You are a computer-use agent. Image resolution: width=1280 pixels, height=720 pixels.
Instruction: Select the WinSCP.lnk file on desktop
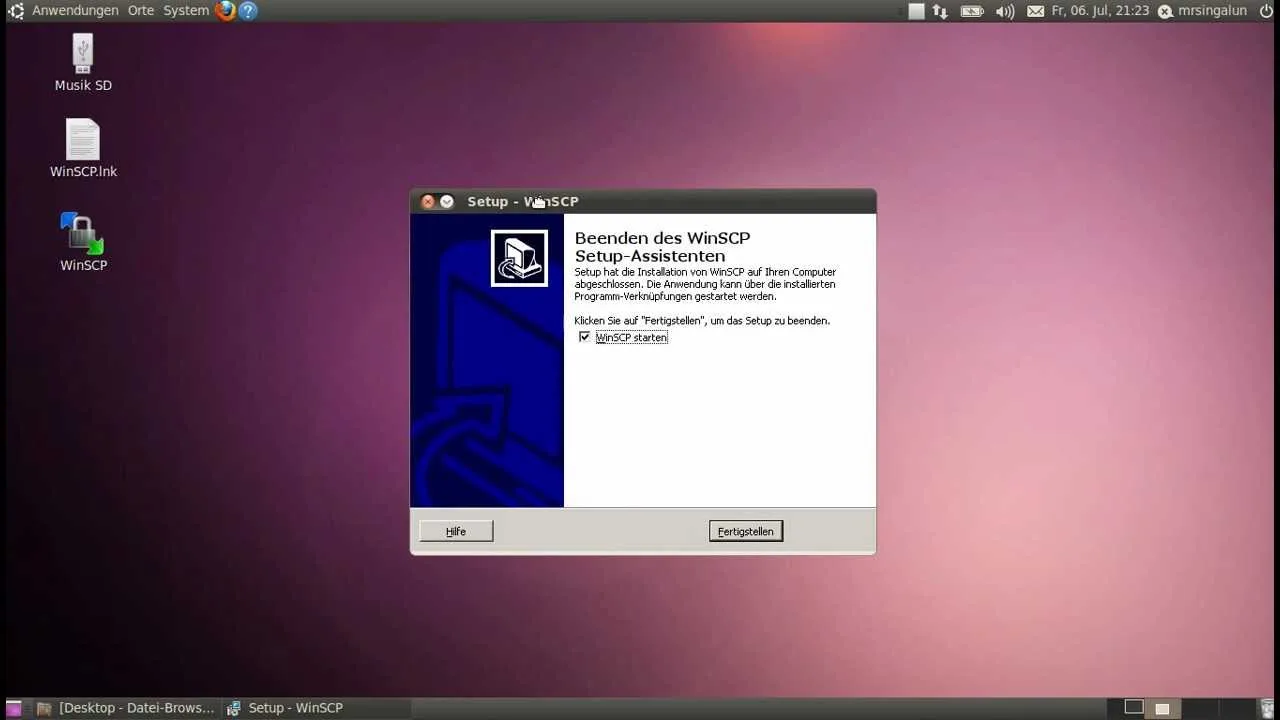pos(83,148)
